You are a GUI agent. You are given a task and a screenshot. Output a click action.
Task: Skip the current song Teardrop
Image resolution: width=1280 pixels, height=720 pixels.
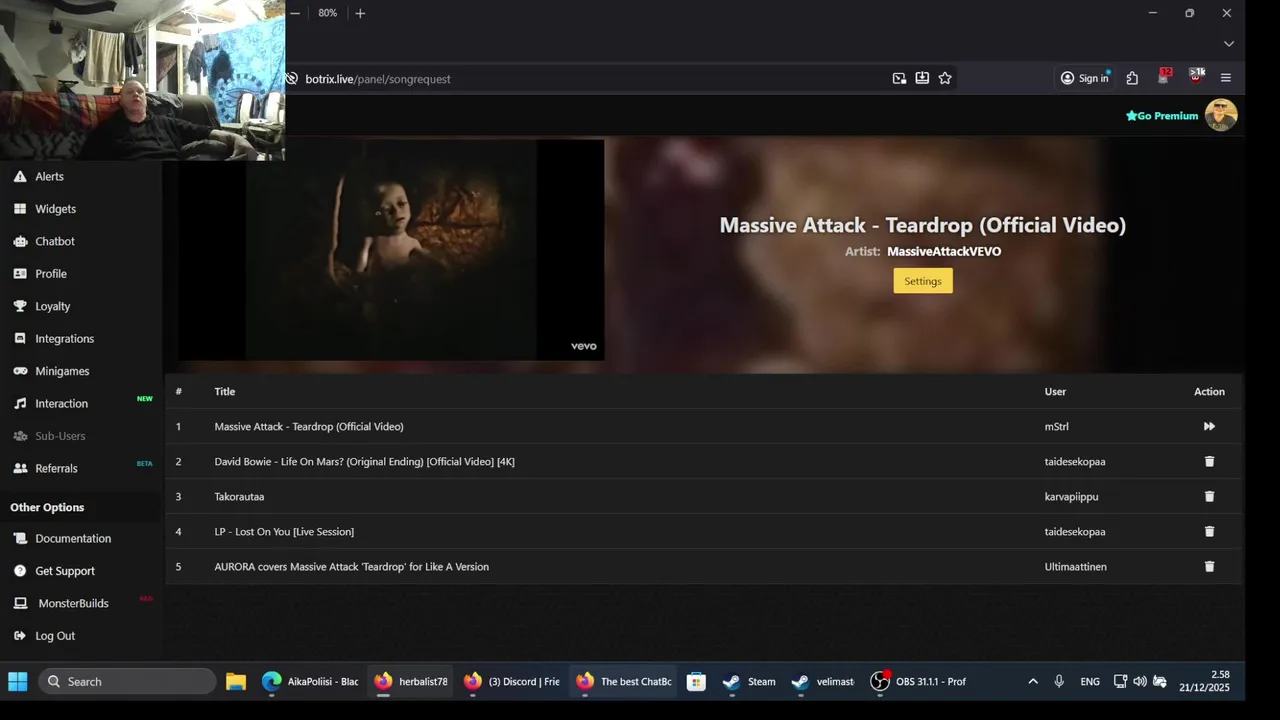(x=1209, y=426)
